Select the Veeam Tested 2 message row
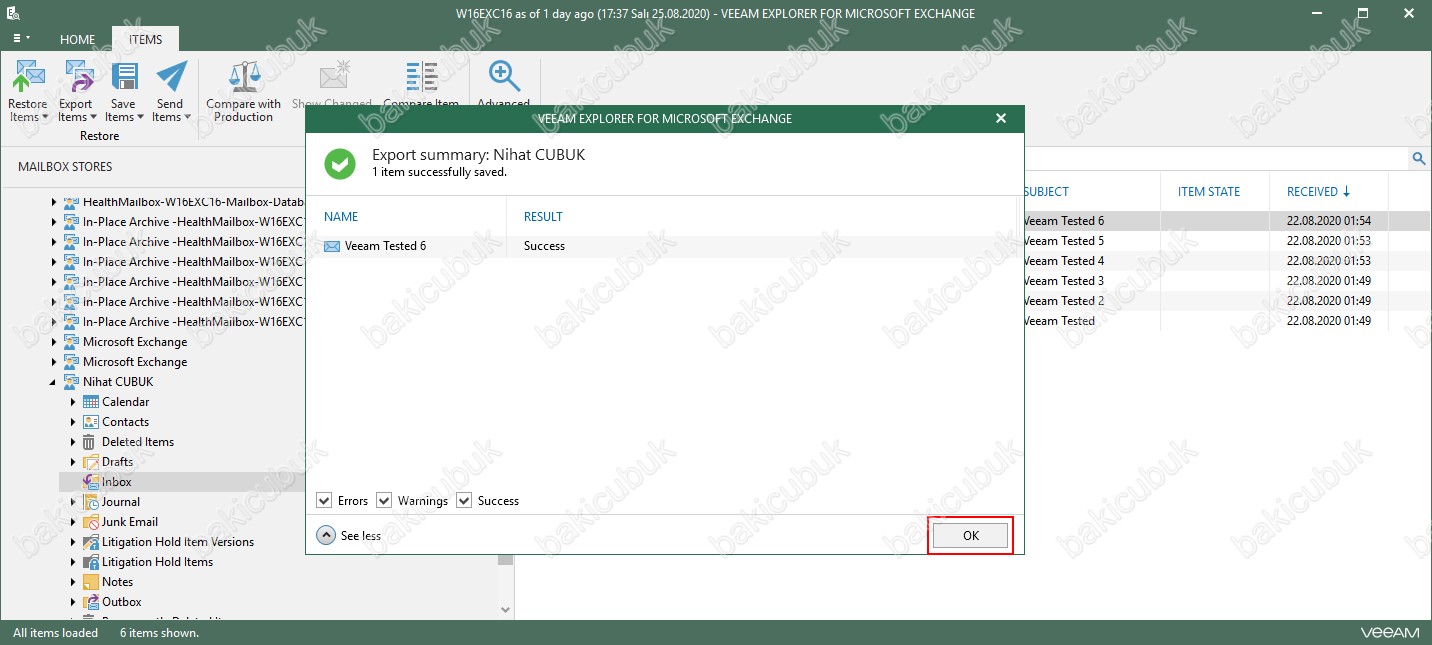 coord(1225,301)
